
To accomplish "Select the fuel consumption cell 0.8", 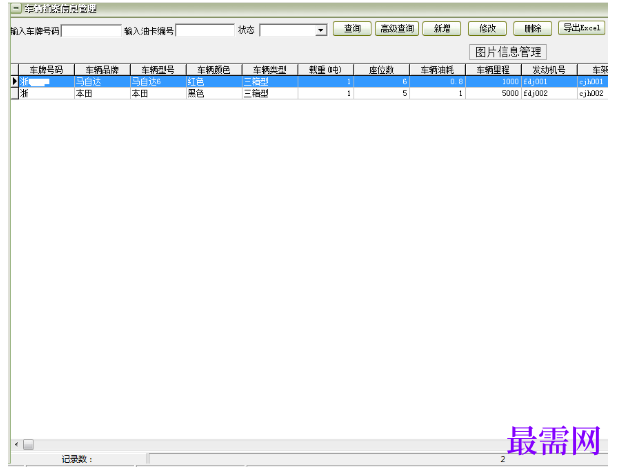I will point(437,82).
